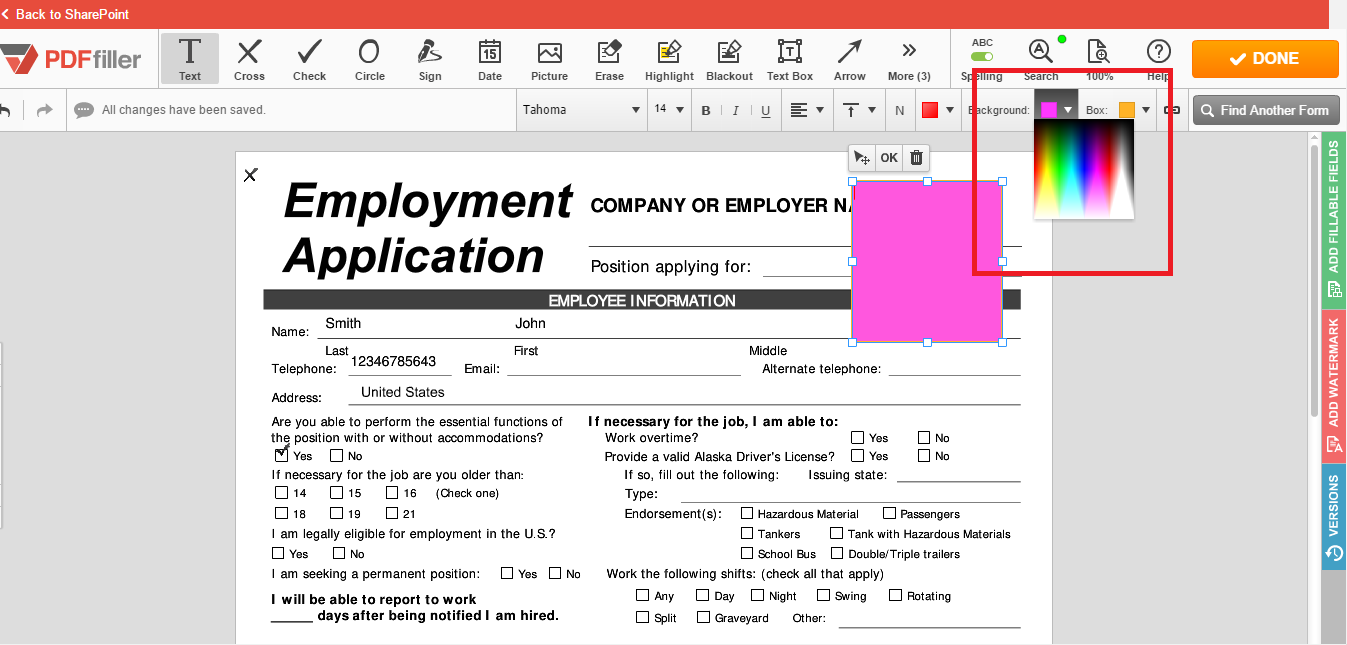Click the Issuing state field

pyautogui.click(x=958, y=474)
